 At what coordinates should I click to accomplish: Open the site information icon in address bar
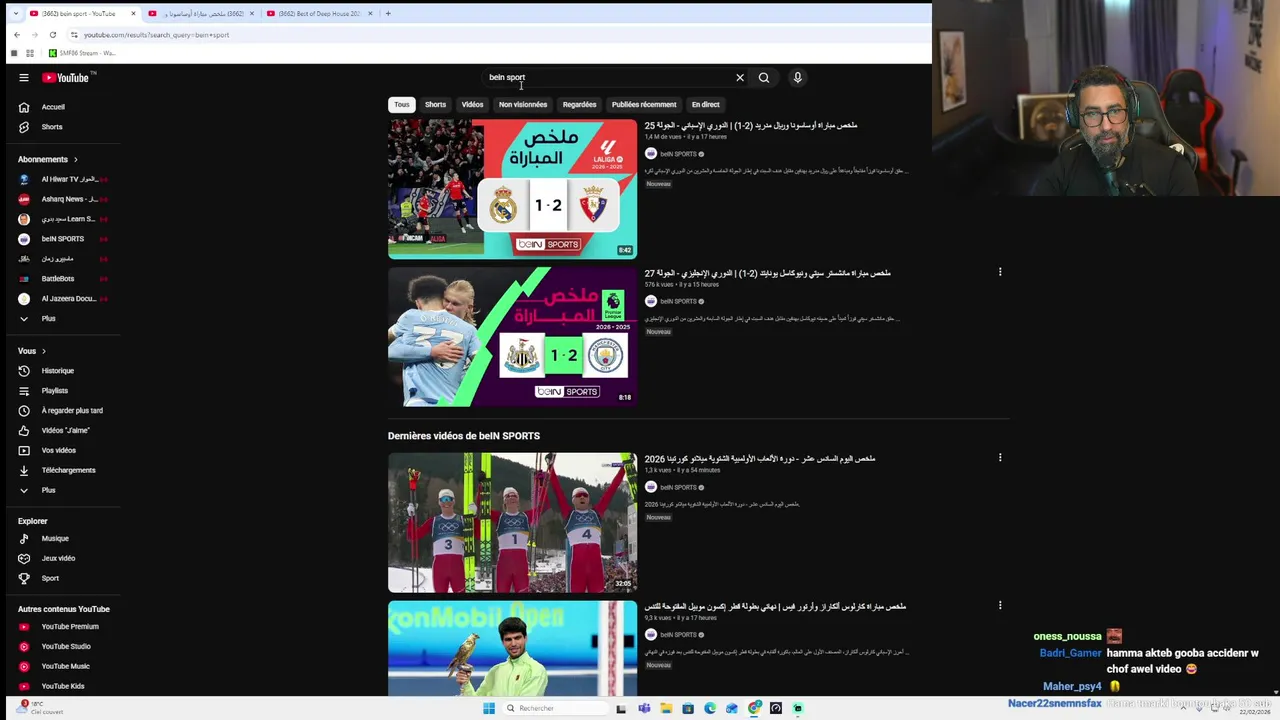[74, 35]
